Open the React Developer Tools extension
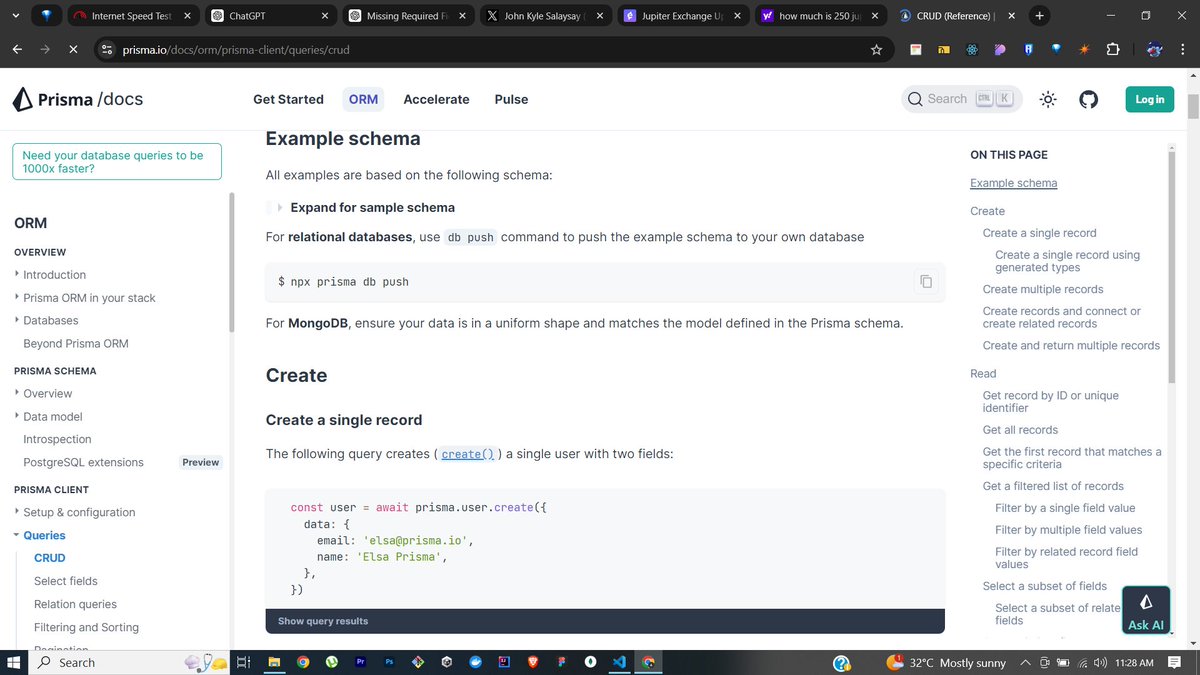1200x675 pixels. coord(971,49)
